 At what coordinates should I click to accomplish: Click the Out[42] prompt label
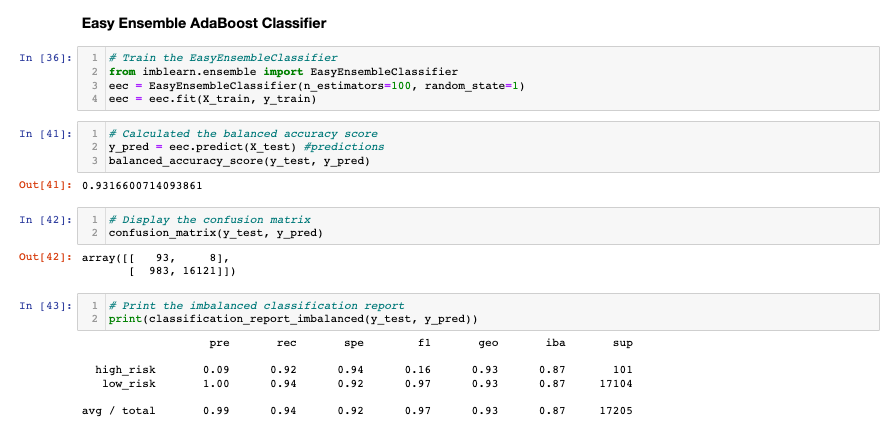(x=45, y=257)
